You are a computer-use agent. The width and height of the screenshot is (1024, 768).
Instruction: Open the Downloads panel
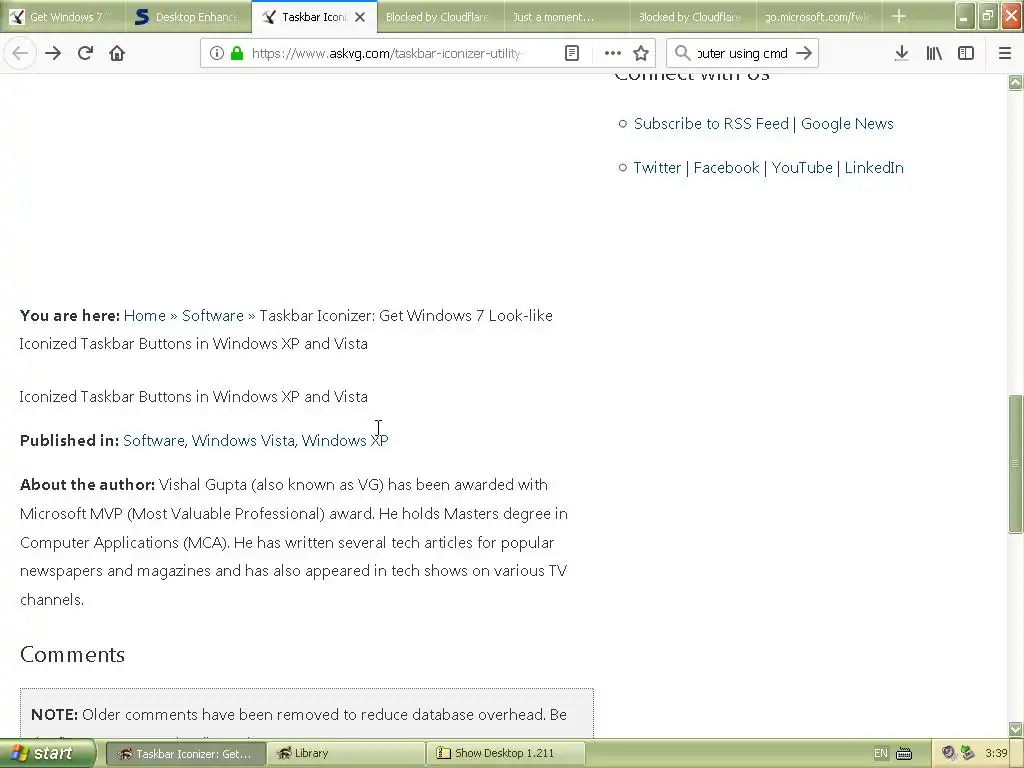pyautogui.click(x=901, y=53)
